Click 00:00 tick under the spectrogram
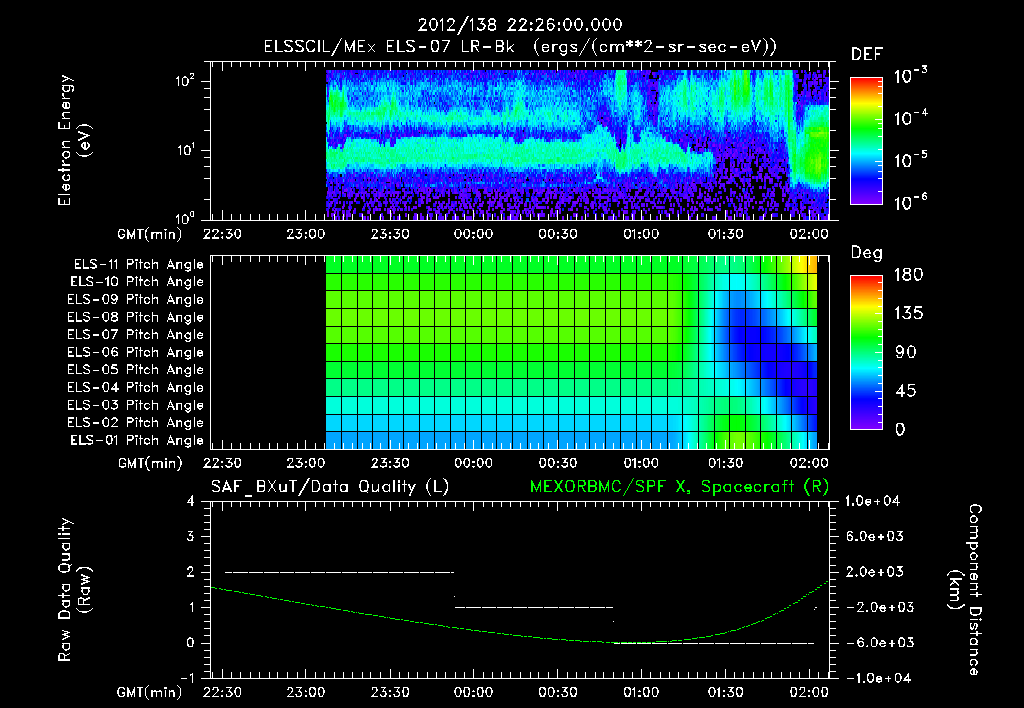This screenshot has width=1024, height=708. [473, 234]
